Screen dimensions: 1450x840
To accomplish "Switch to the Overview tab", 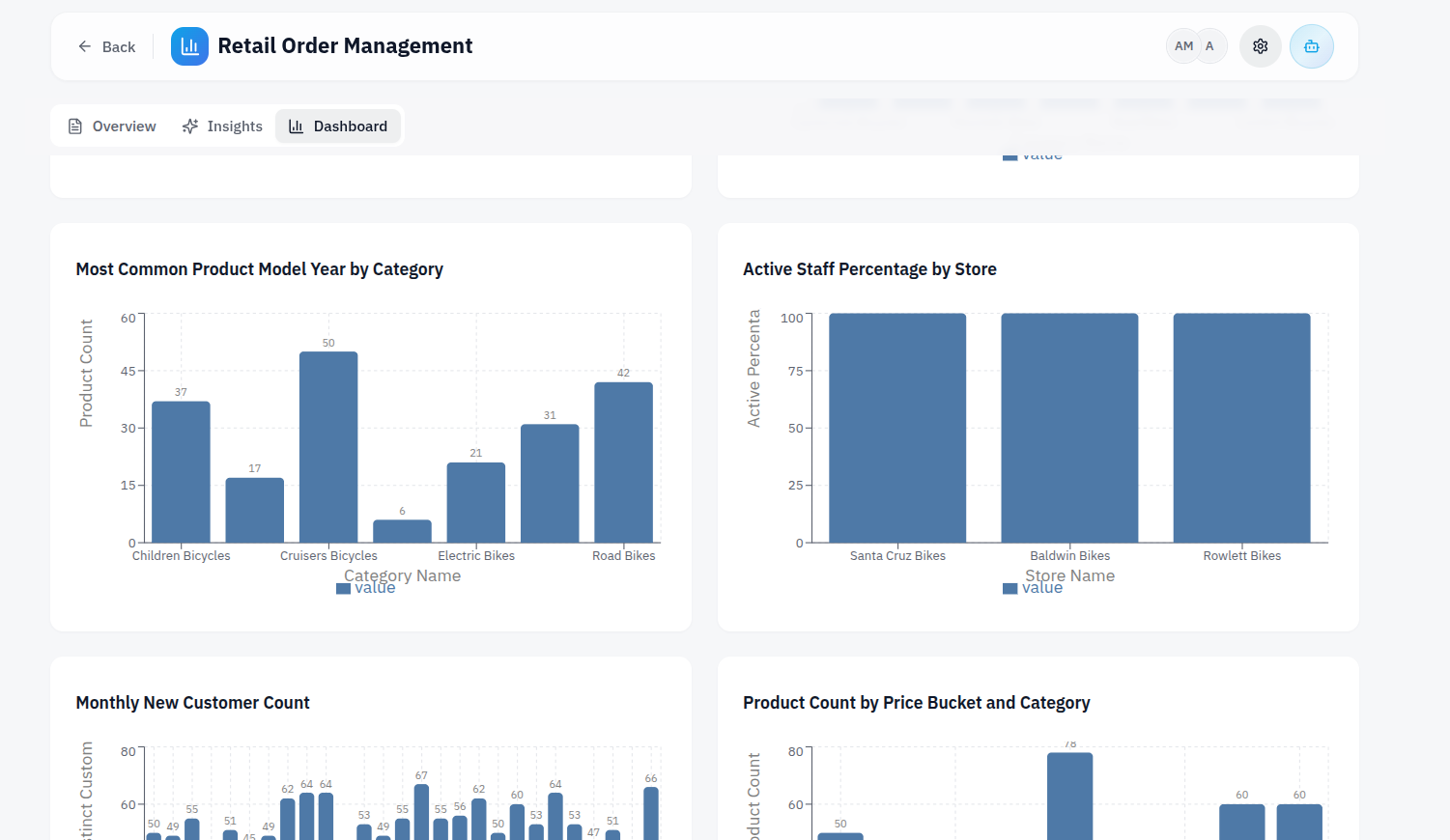I will point(111,126).
